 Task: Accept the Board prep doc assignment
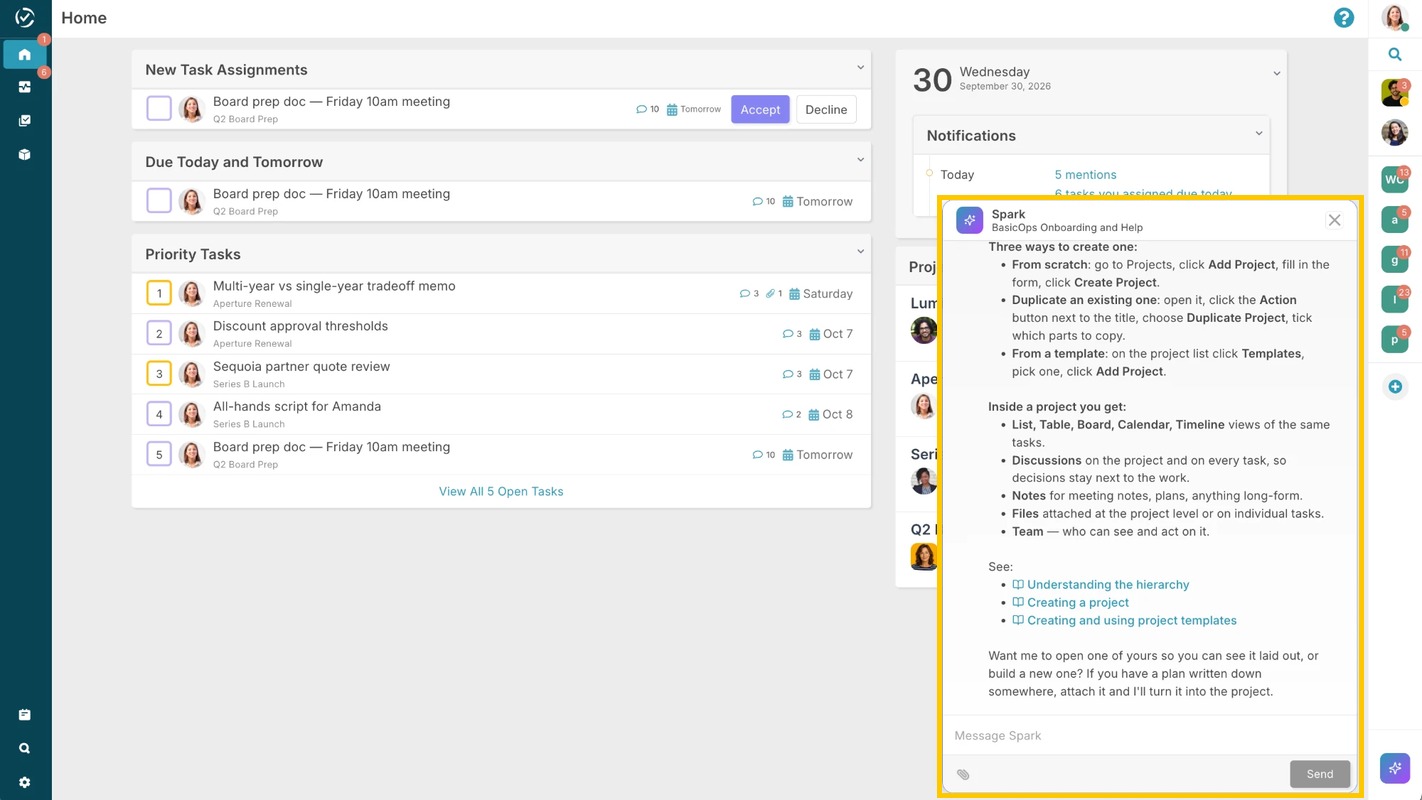point(760,110)
